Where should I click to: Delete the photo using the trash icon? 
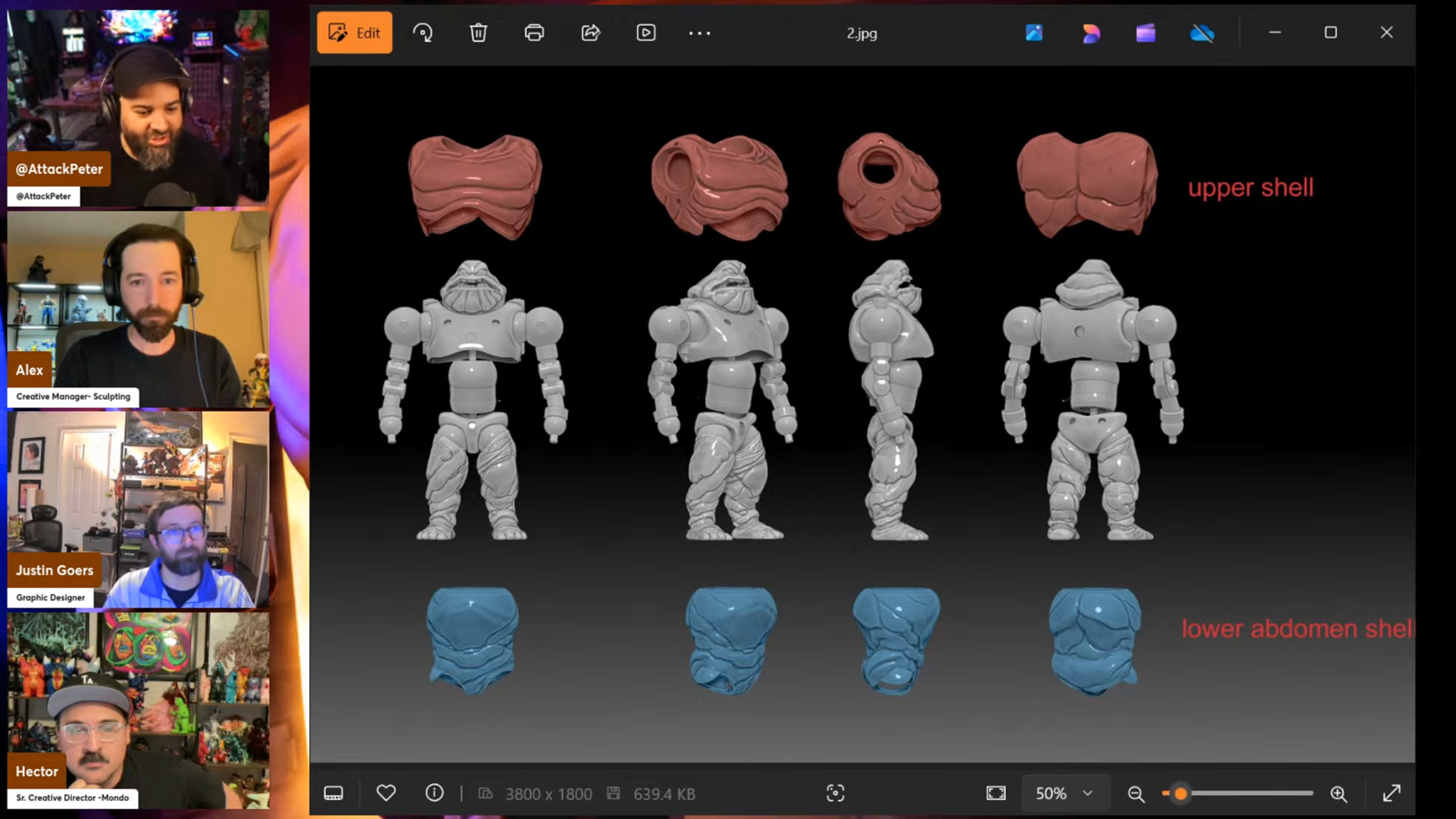pyautogui.click(x=478, y=33)
